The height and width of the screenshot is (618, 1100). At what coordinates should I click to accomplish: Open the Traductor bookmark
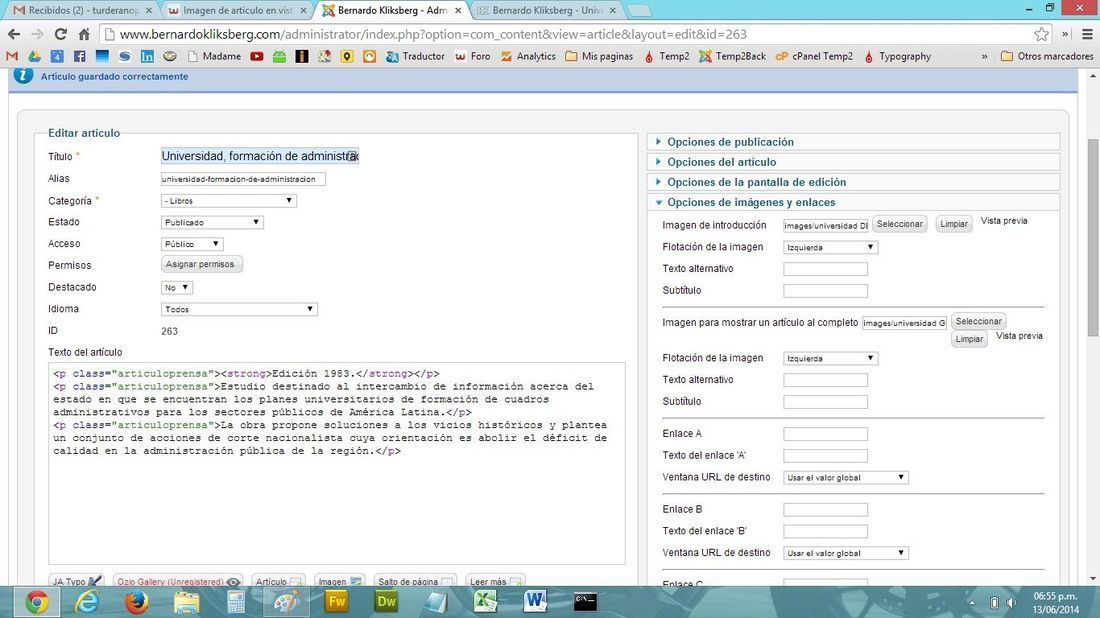tap(416, 56)
